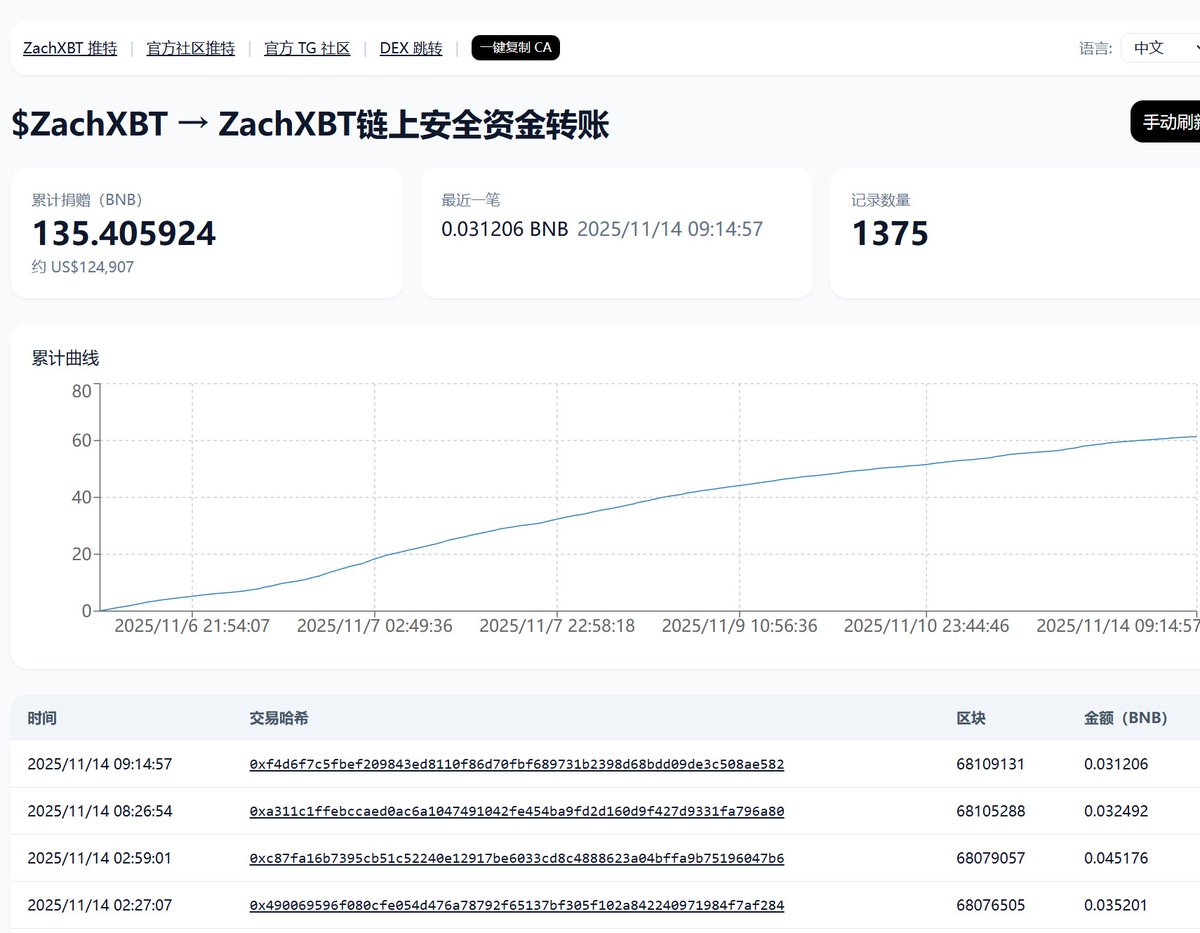The image size is (1200, 933).
Task: Click the 手动刷新 button
Action: point(1165,122)
